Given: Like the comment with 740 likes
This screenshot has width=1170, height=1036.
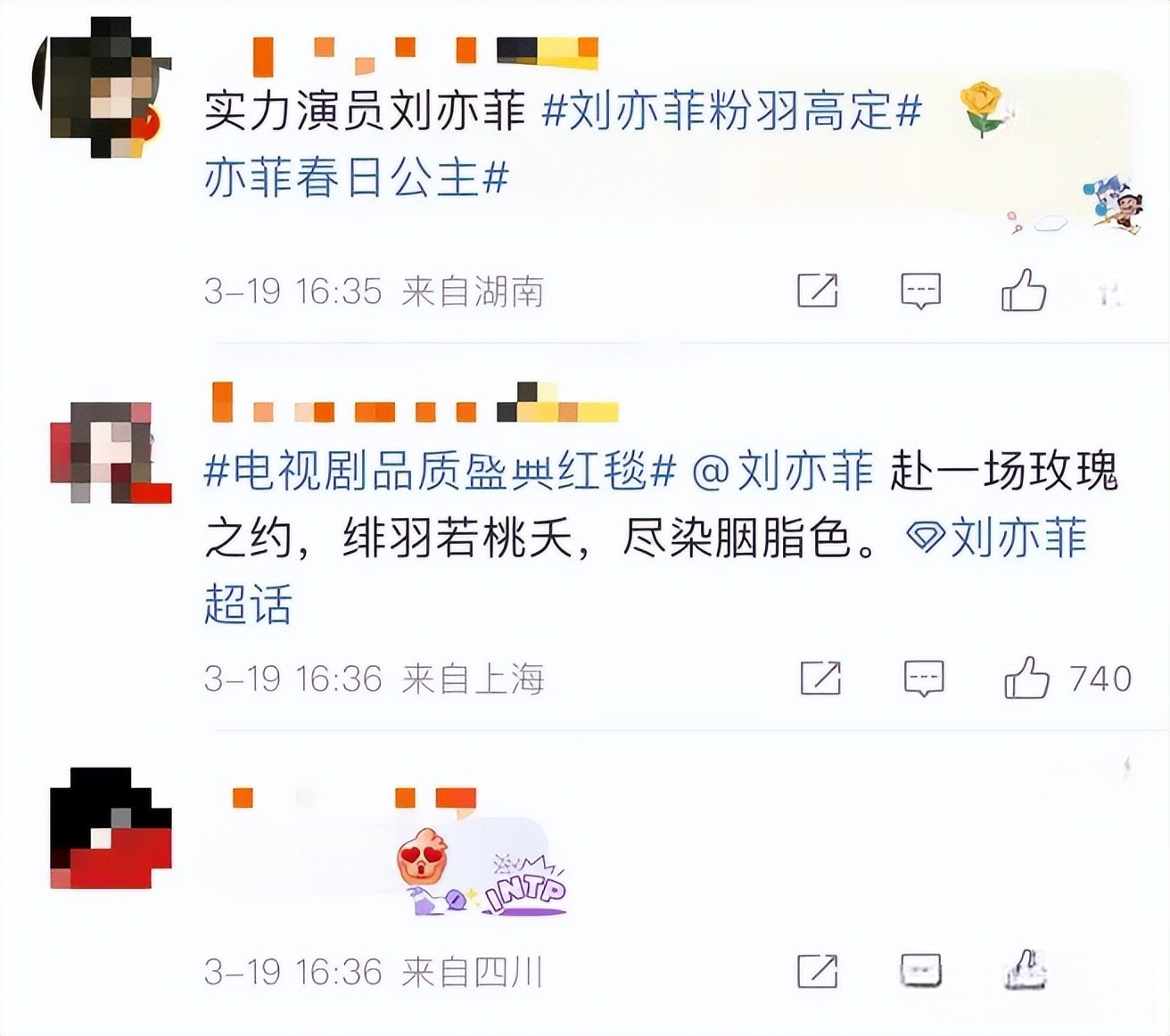Looking at the screenshot, I should [1026, 678].
